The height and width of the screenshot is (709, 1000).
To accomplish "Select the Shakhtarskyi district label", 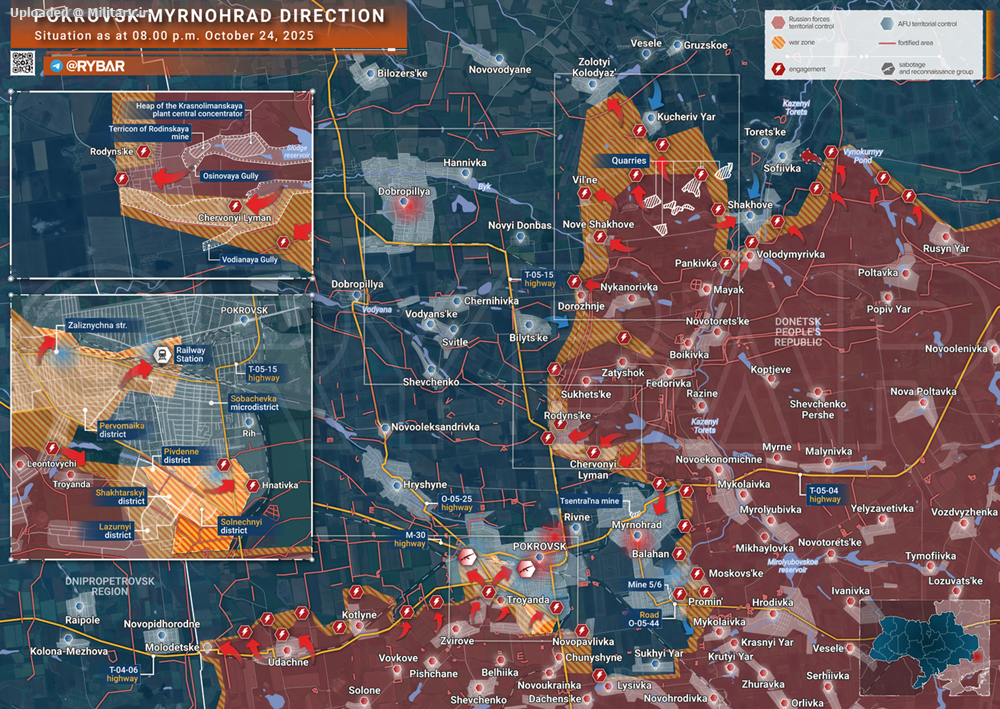I will (x=120, y=496).
